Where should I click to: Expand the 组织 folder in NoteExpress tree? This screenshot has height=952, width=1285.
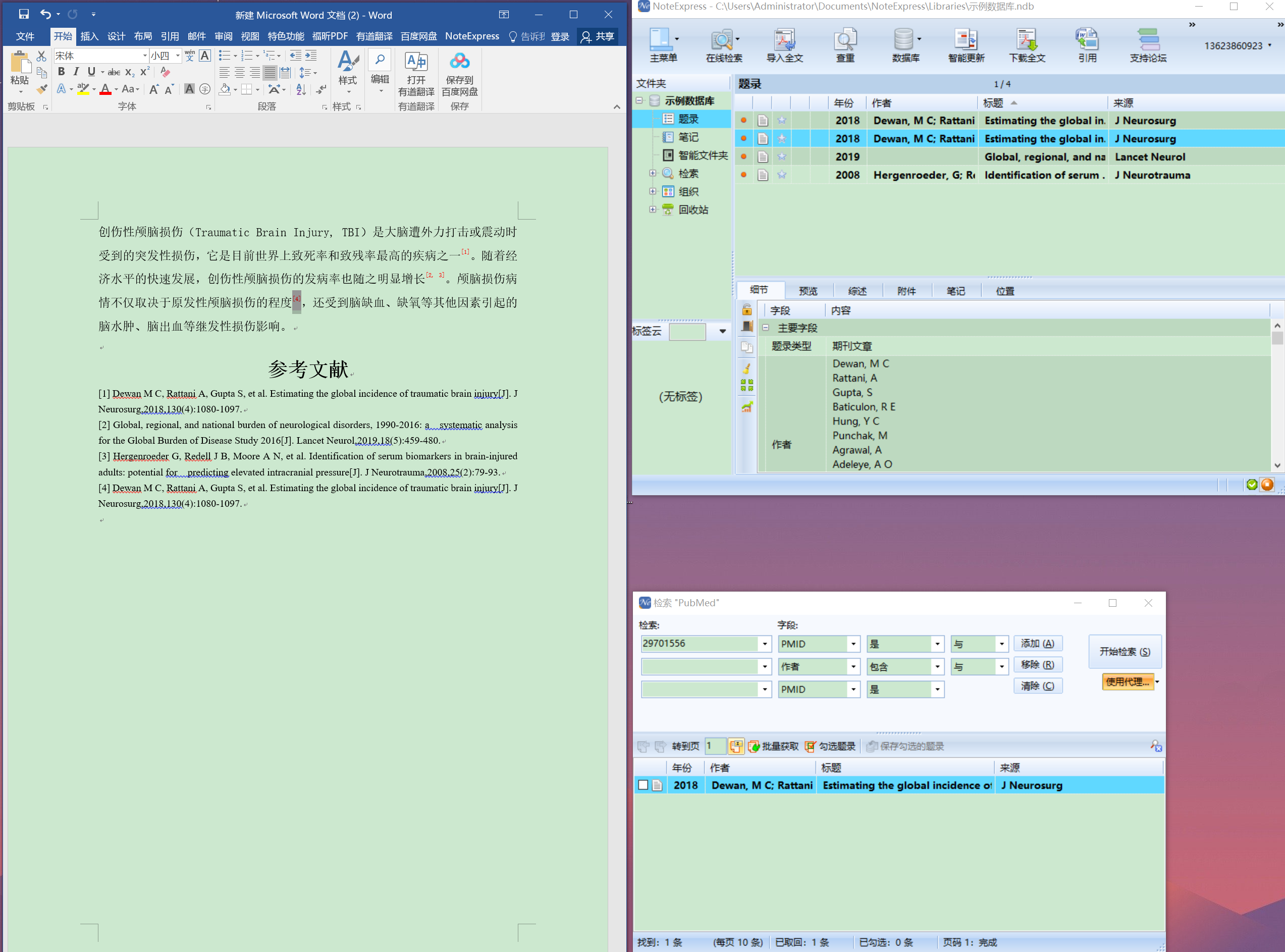click(x=652, y=191)
